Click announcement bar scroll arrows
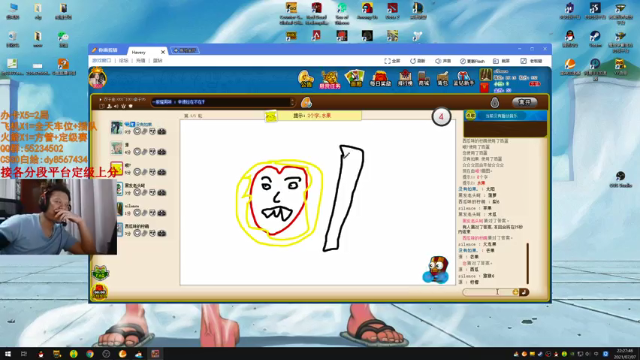 coord(292,102)
